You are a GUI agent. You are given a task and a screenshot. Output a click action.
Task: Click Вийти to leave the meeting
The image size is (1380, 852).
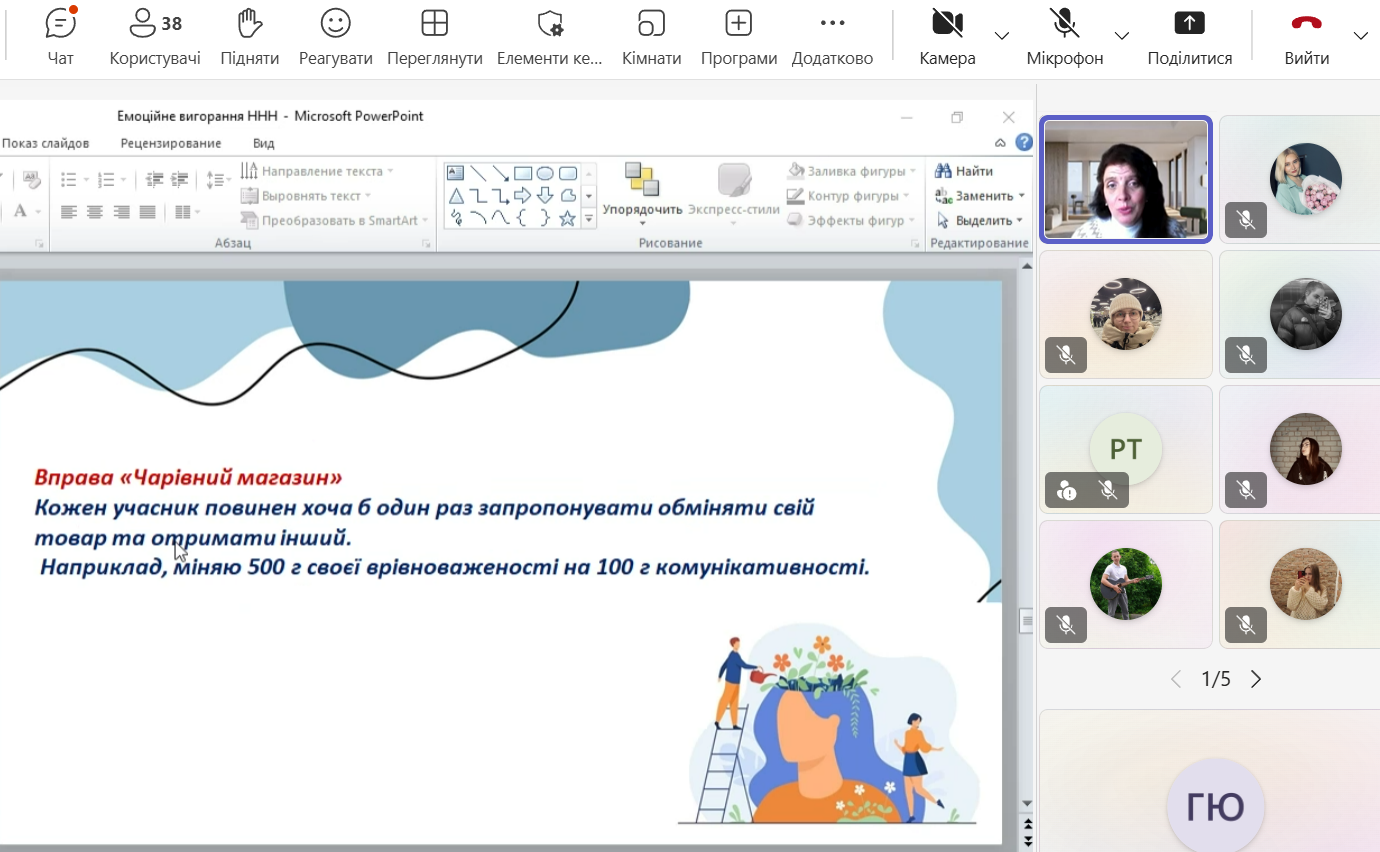[1306, 37]
